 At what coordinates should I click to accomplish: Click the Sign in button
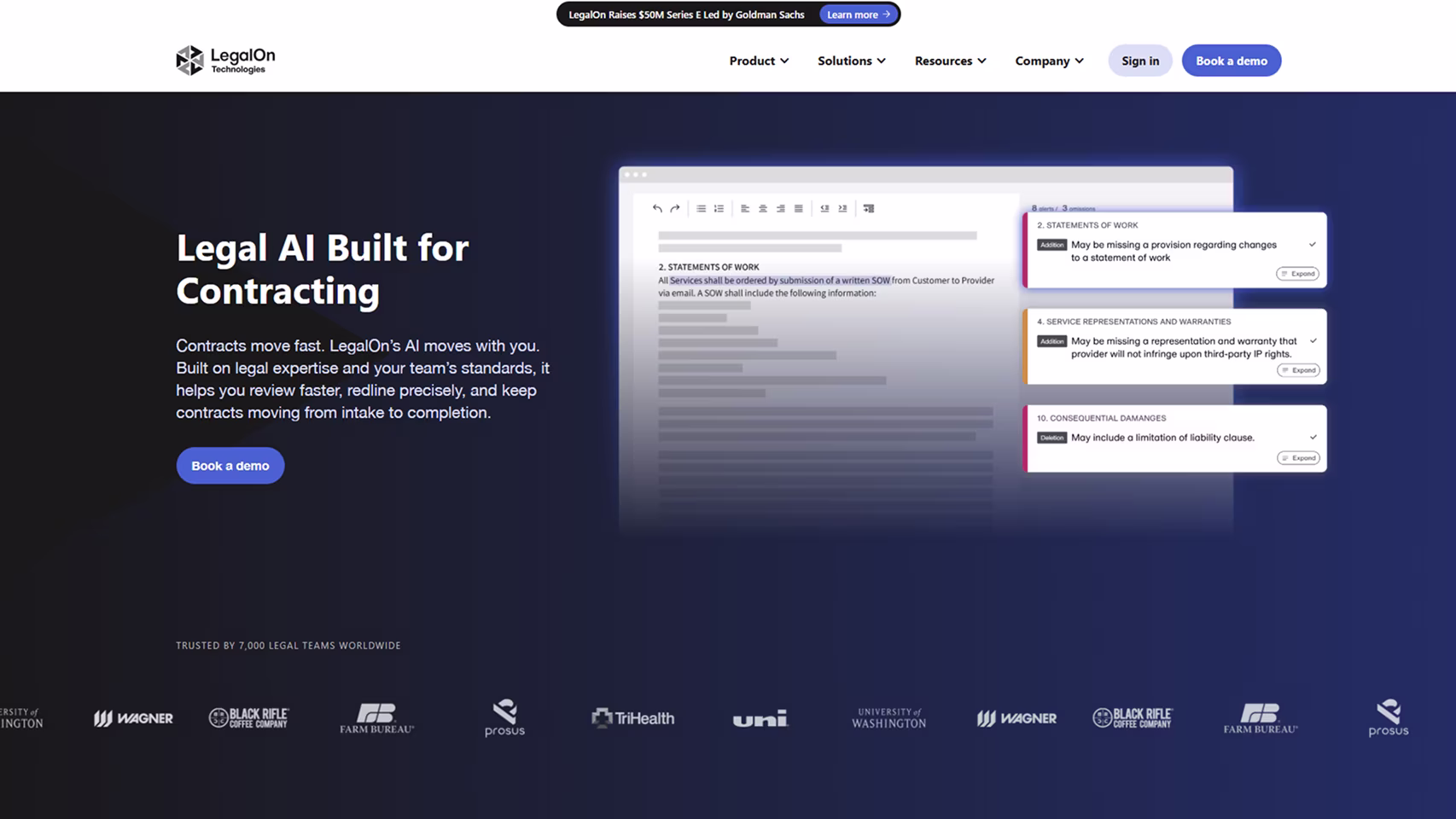(1140, 61)
